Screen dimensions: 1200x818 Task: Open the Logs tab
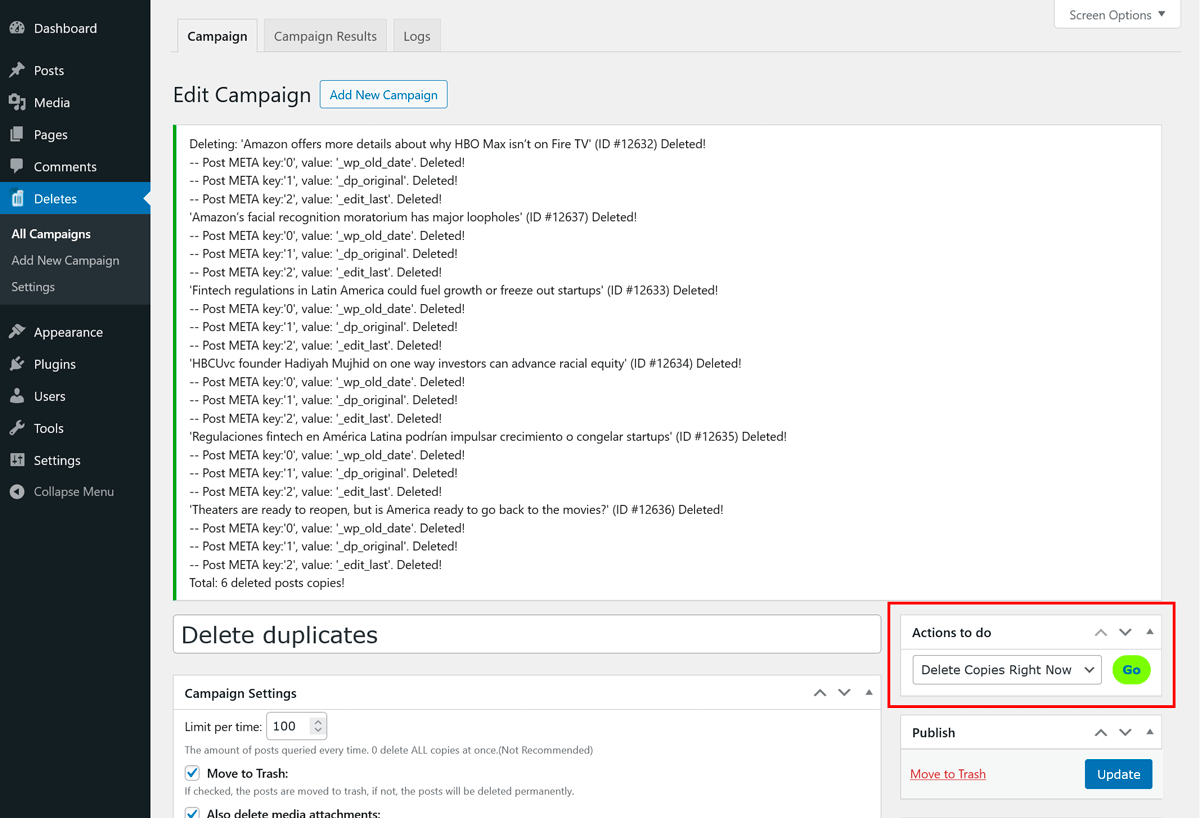point(417,36)
